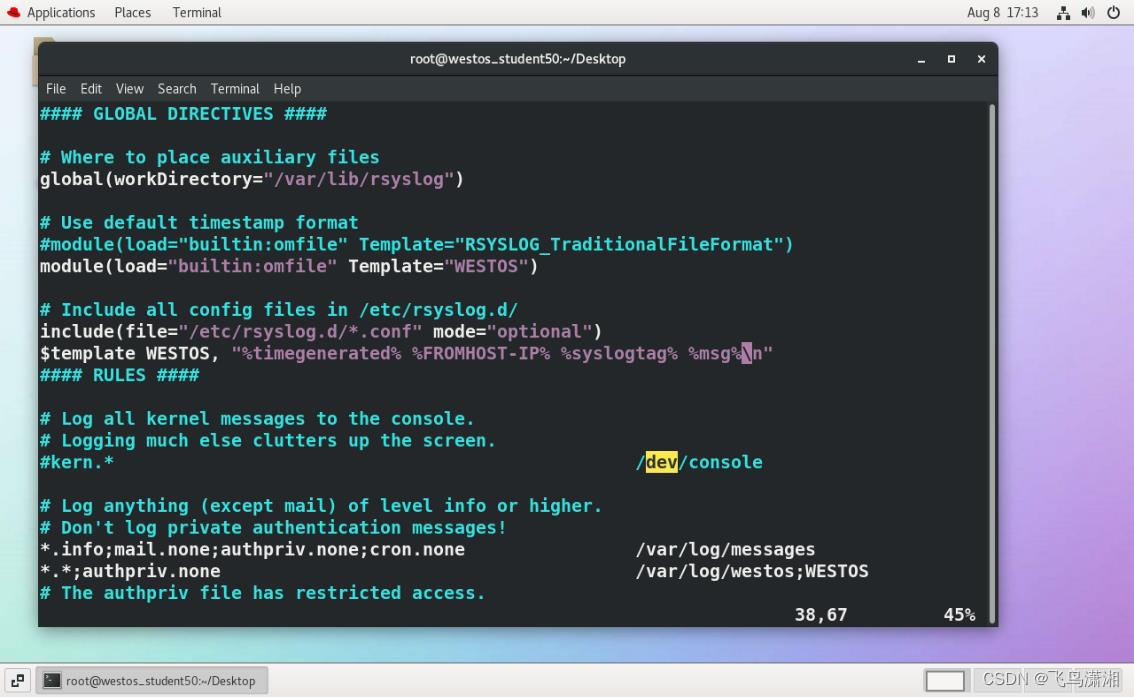This screenshot has height=697, width=1134.
Task: Click the comment '# Log all kernel messages to the console.'
Action: tap(257, 419)
